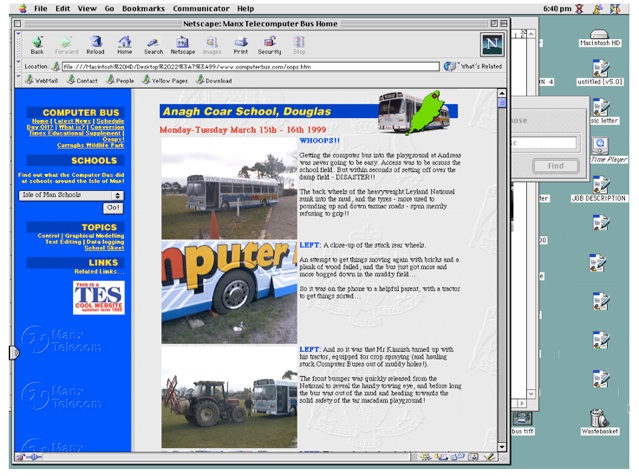Click the stuck bus rear wheels photo
The height and width of the screenshot is (476, 639).
point(229,290)
